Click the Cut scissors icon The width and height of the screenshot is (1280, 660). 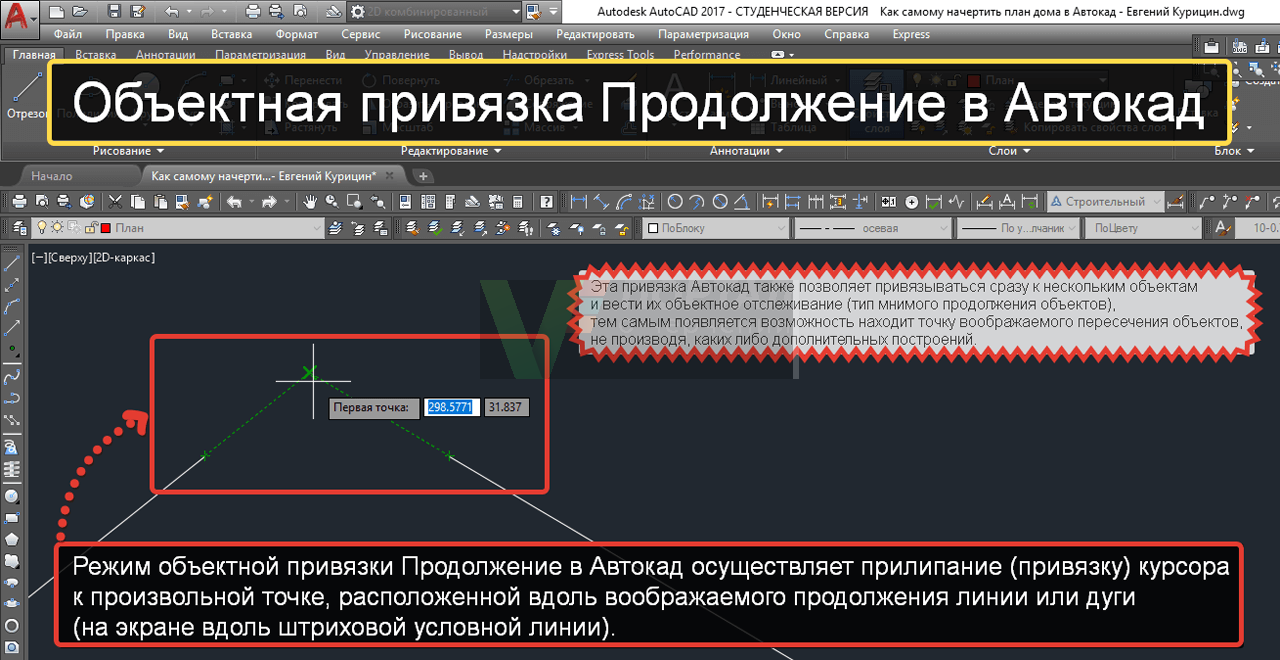(x=115, y=201)
